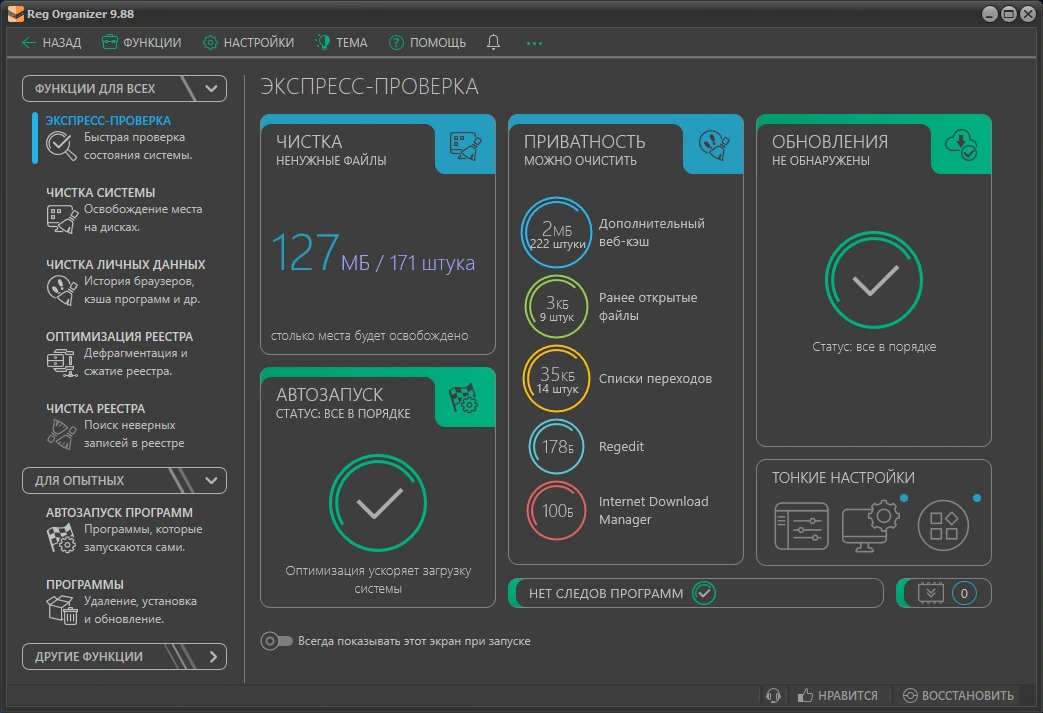Click the cloud download icon on Обновления card
This screenshot has width=1043, height=713.
click(x=961, y=145)
